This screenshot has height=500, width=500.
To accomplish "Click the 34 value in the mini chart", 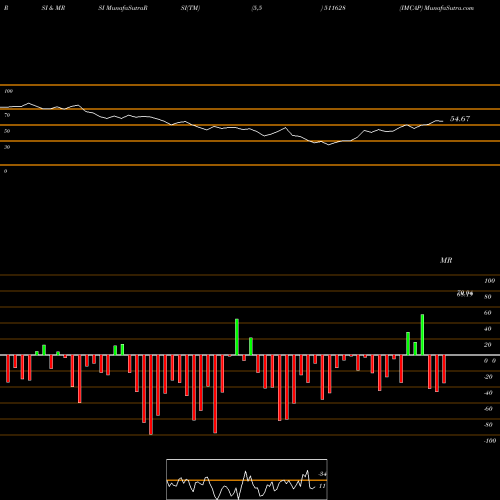I will pyautogui.click(x=322, y=474).
